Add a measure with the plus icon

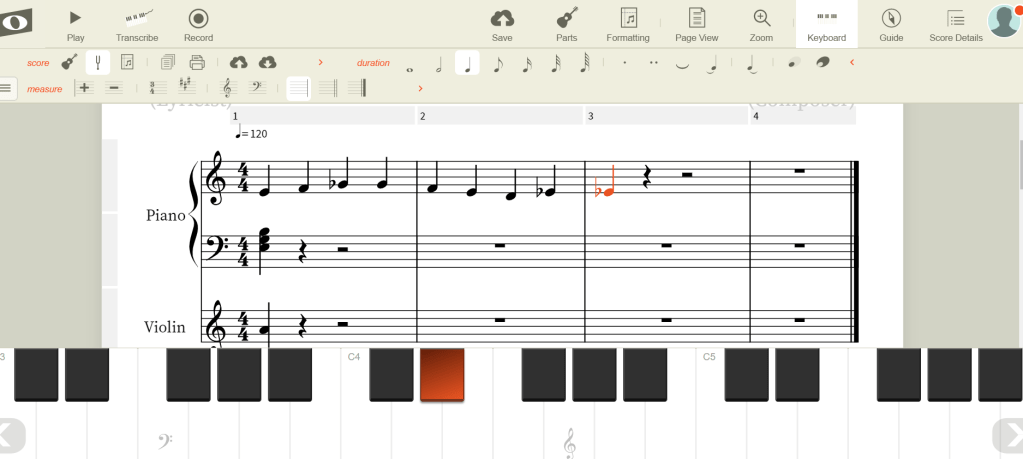click(84, 88)
